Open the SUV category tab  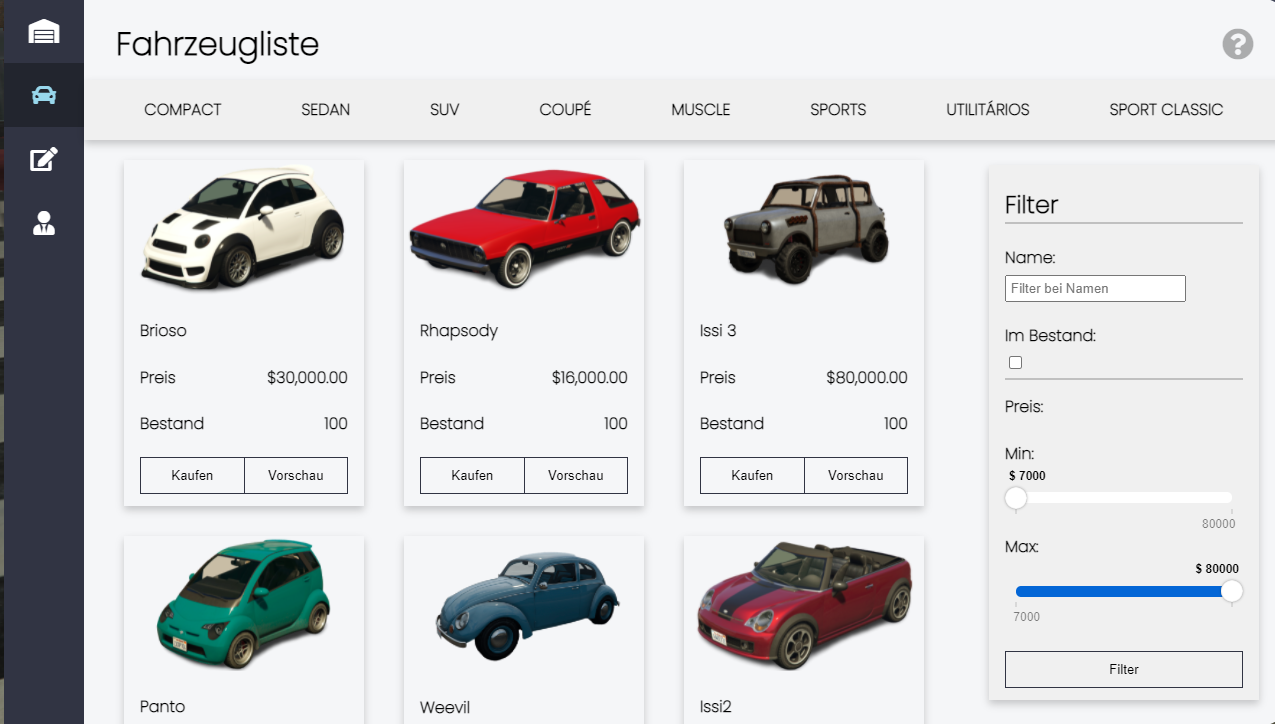tap(445, 110)
